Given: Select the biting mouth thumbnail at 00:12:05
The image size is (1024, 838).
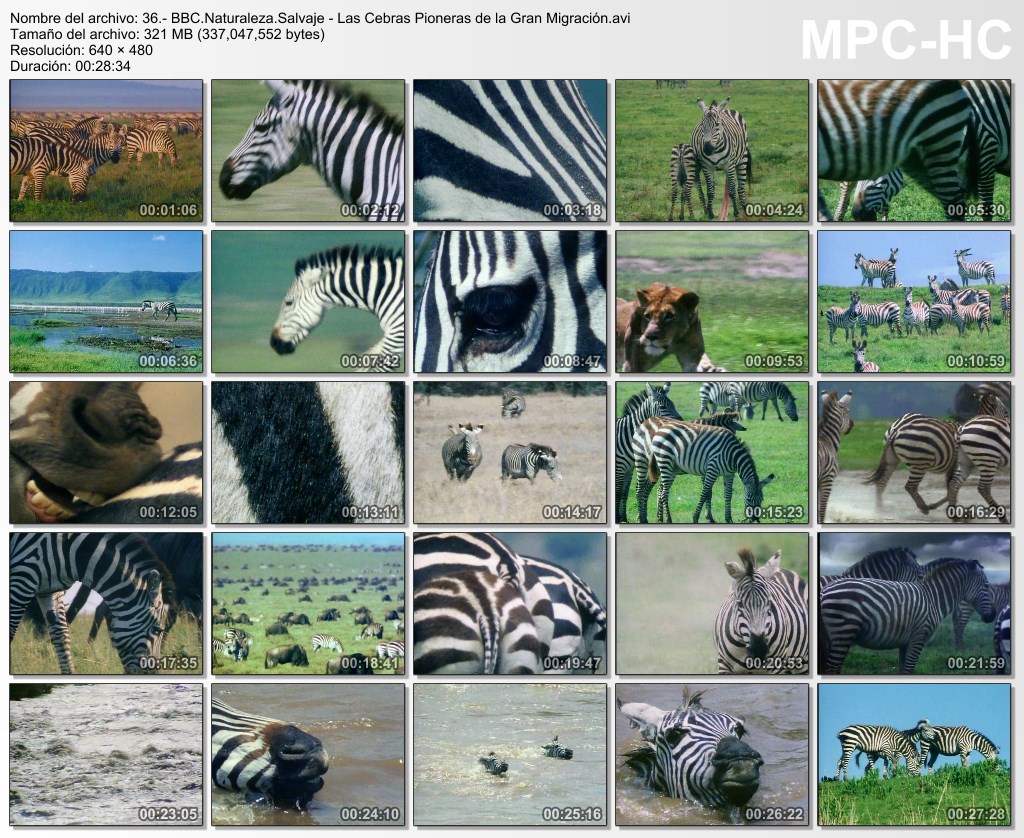Looking at the screenshot, I should click(x=106, y=453).
